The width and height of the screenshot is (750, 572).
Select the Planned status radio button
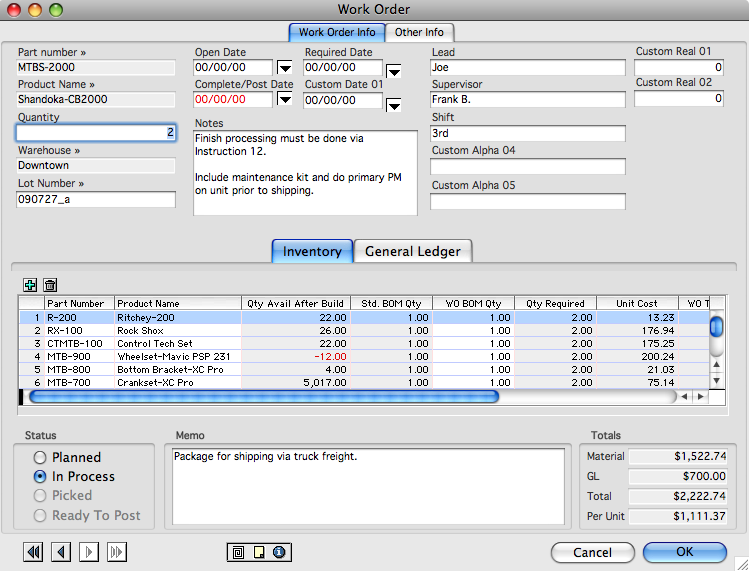coord(40,458)
